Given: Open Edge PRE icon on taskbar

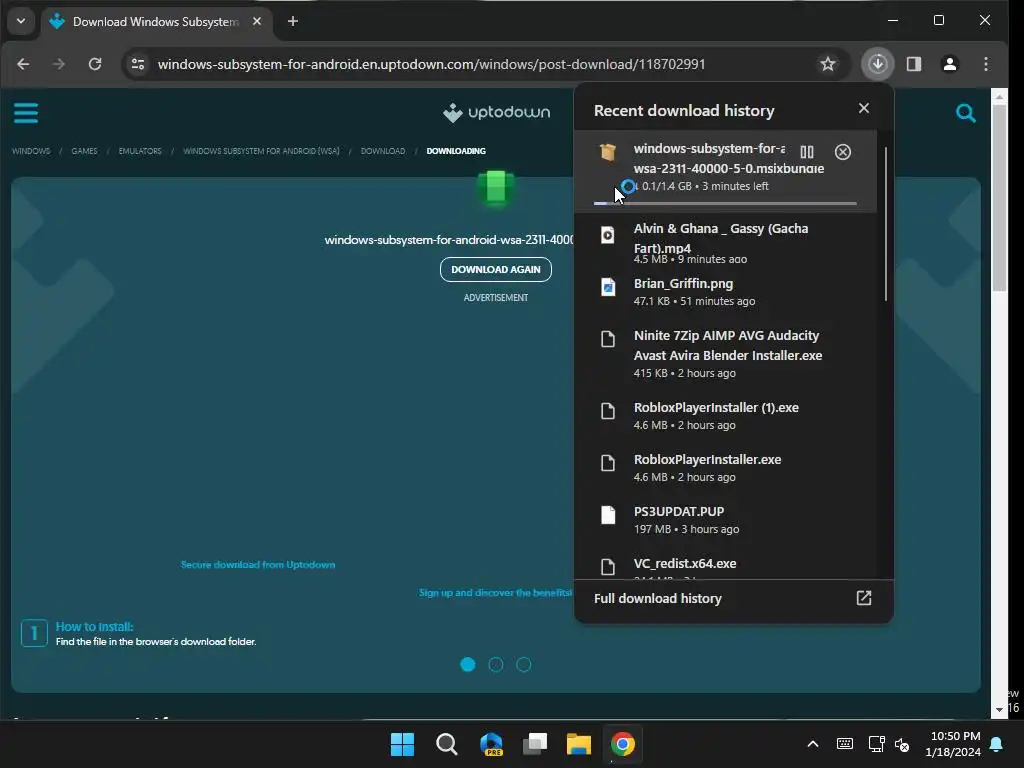Looking at the screenshot, I should pos(491,744).
